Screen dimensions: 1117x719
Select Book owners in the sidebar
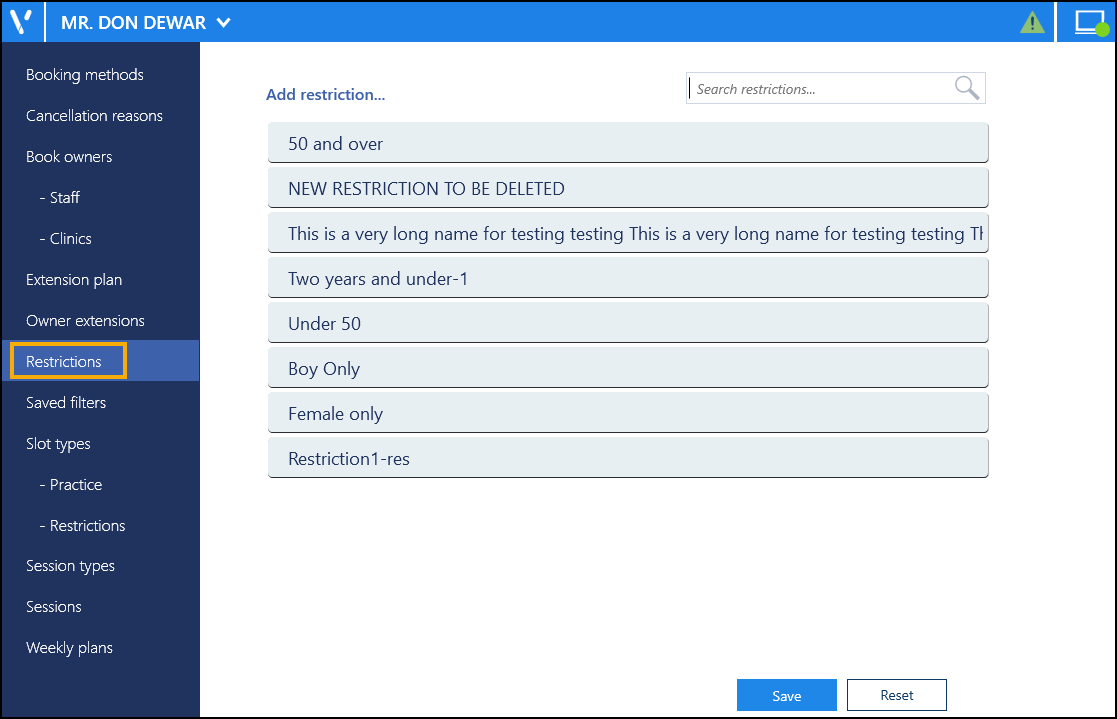pyautogui.click(x=69, y=157)
